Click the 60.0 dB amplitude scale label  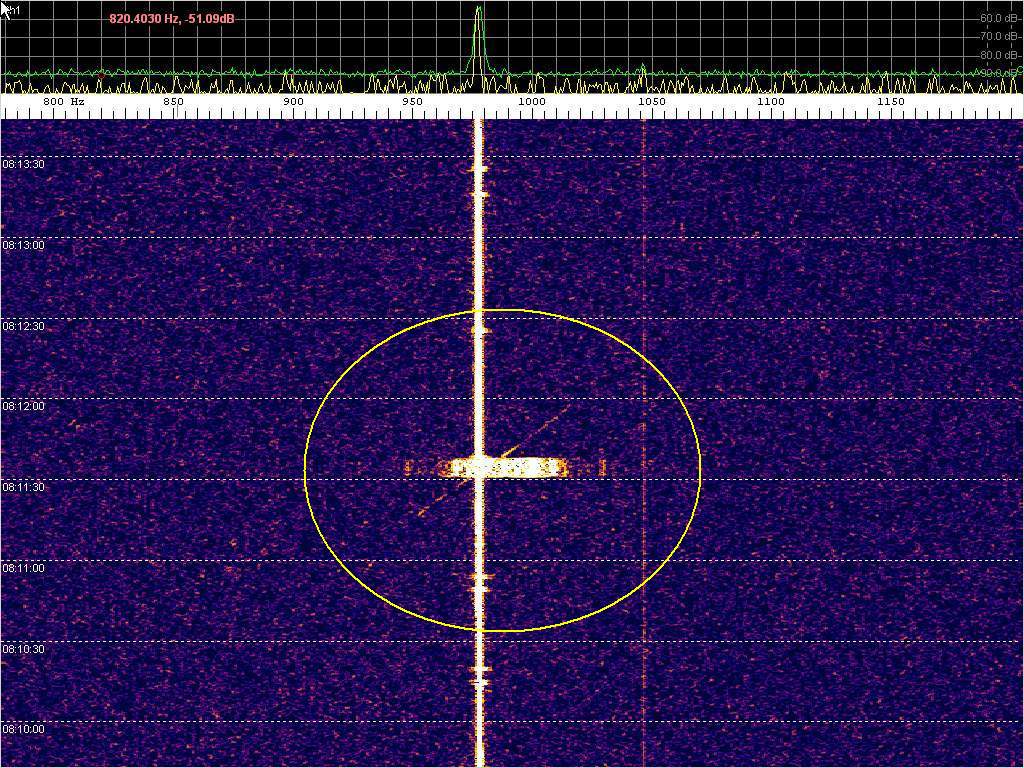(x=998, y=18)
